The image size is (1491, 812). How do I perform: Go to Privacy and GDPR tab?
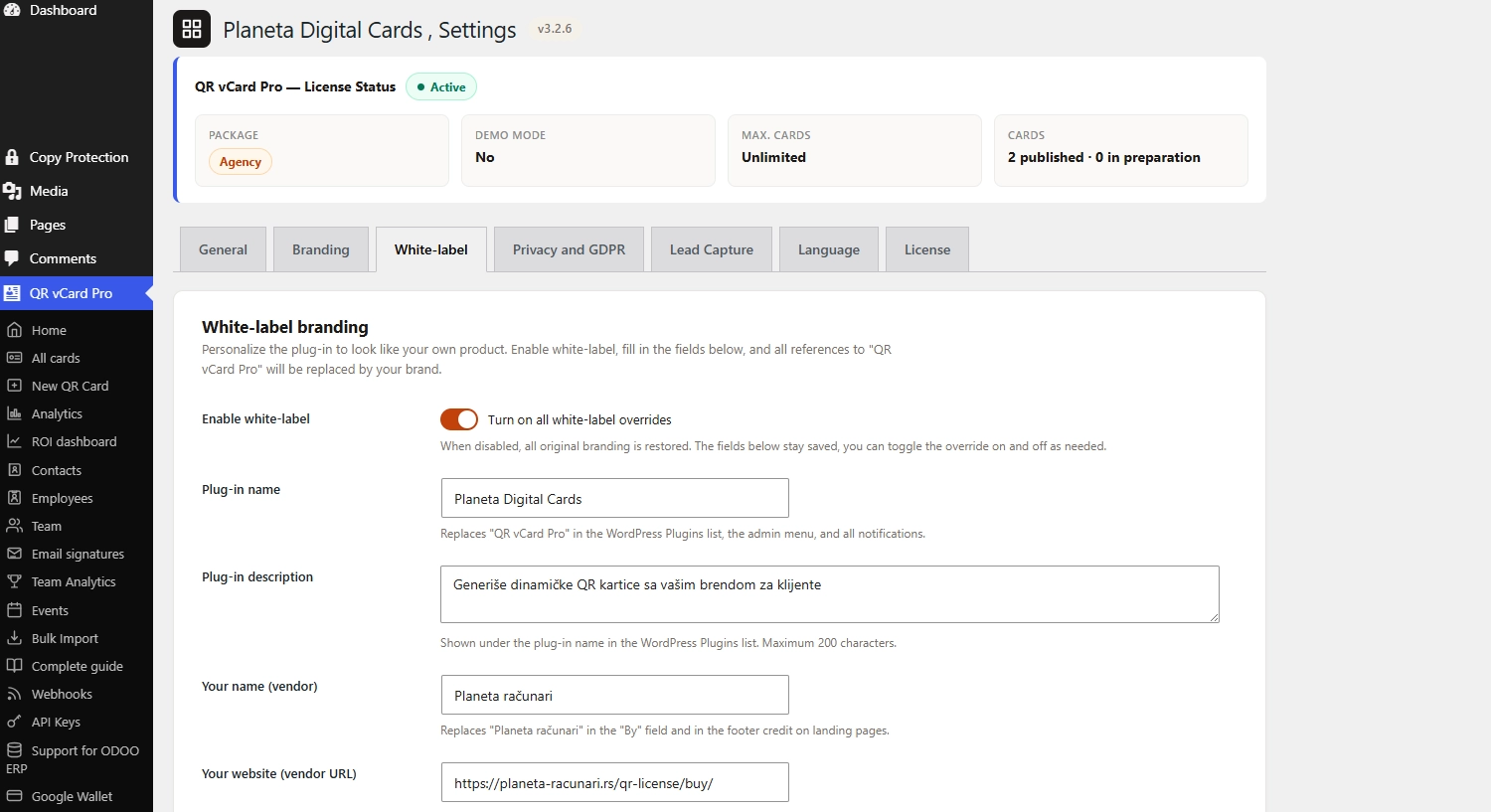(570, 249)
